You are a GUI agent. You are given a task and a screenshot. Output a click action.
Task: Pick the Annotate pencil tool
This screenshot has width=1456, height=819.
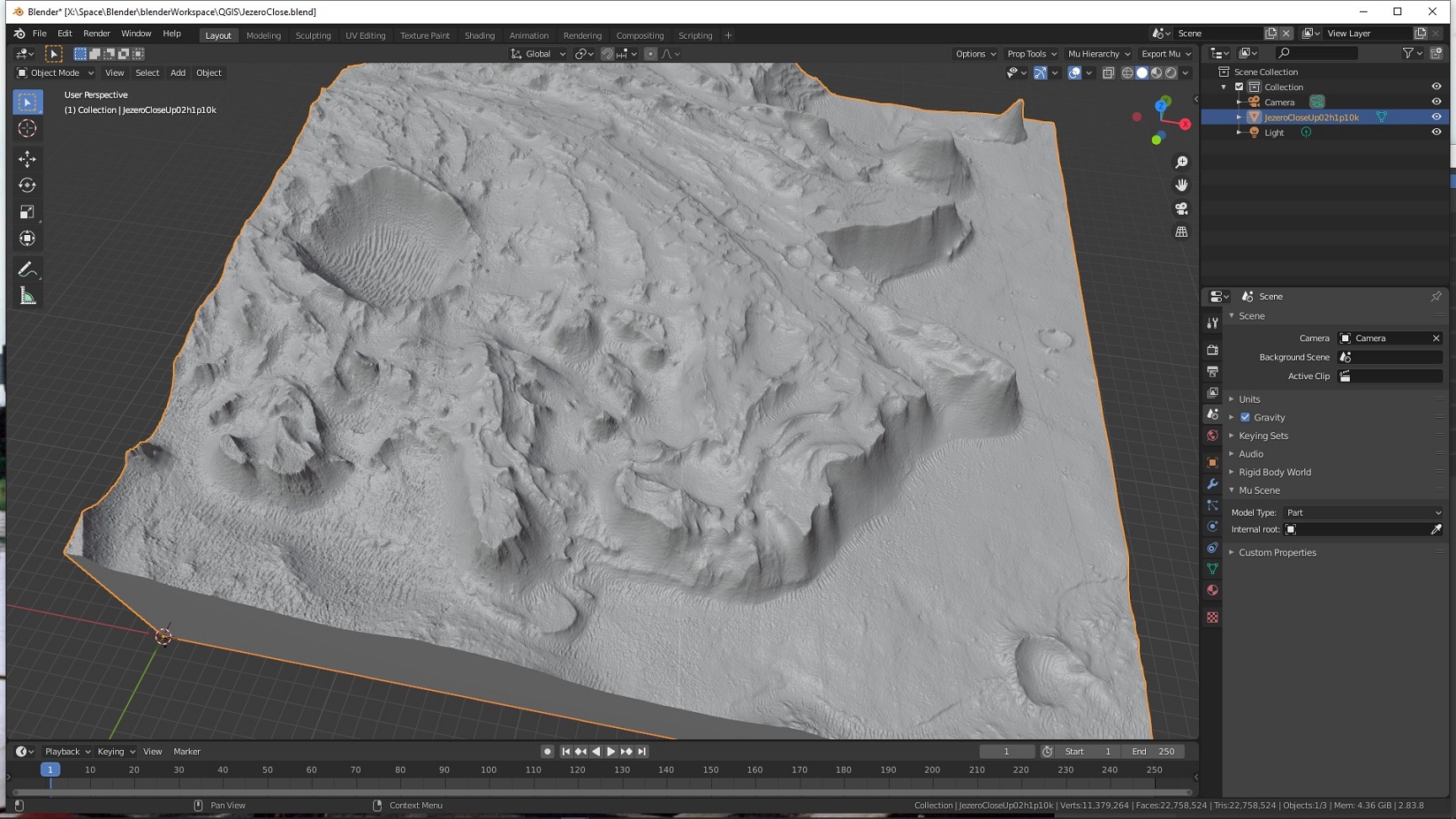tap(27, 270)
